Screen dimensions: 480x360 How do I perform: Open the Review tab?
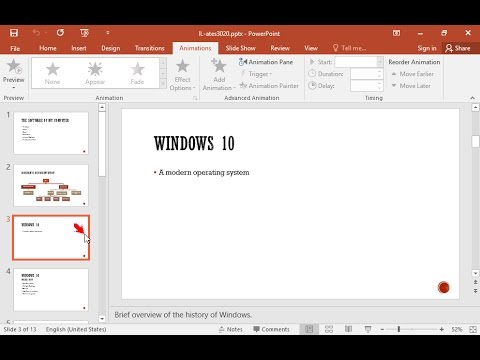[280, 48]
